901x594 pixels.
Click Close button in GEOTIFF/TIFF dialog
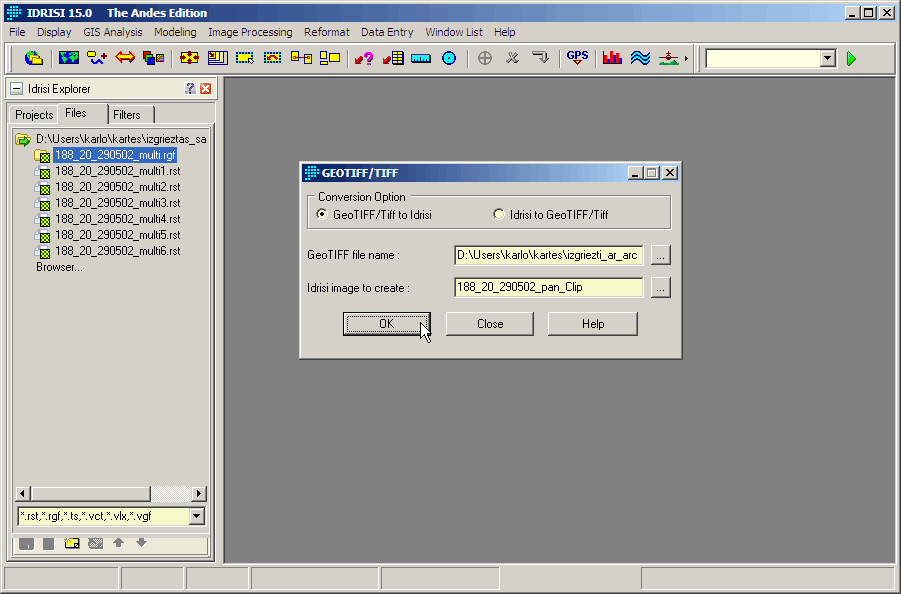pos(490,324)
